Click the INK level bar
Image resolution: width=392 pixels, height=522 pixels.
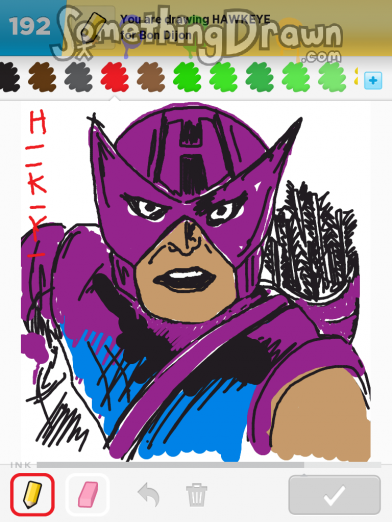tap(209, 465)
